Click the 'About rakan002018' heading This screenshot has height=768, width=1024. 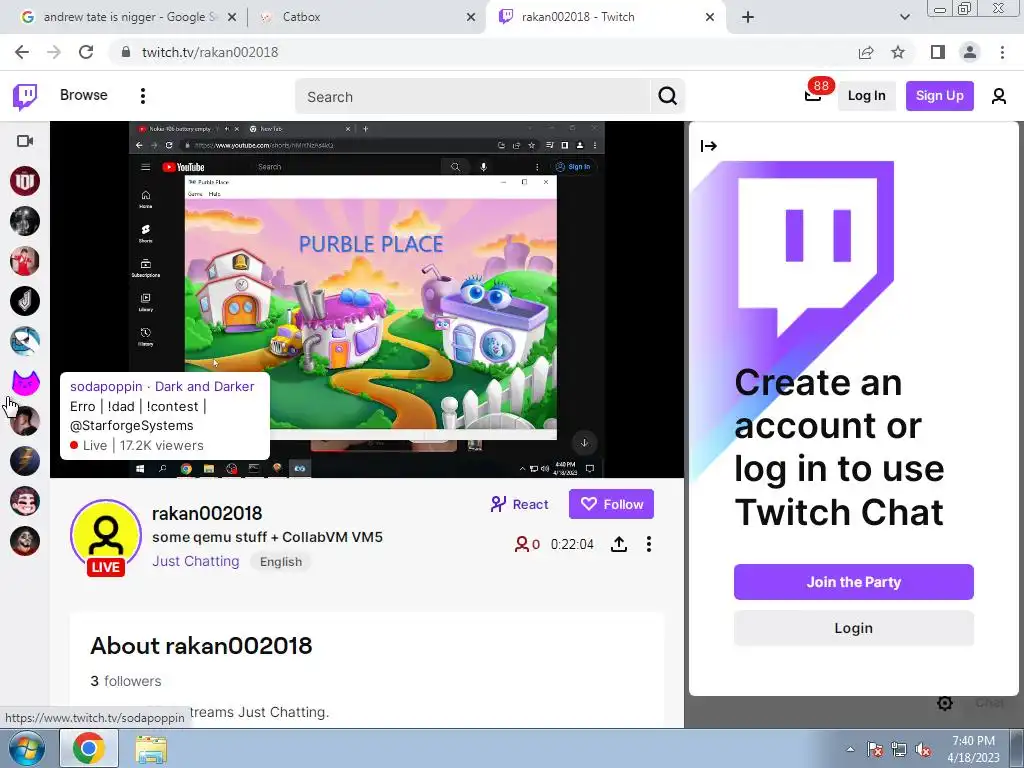(201, 646)
